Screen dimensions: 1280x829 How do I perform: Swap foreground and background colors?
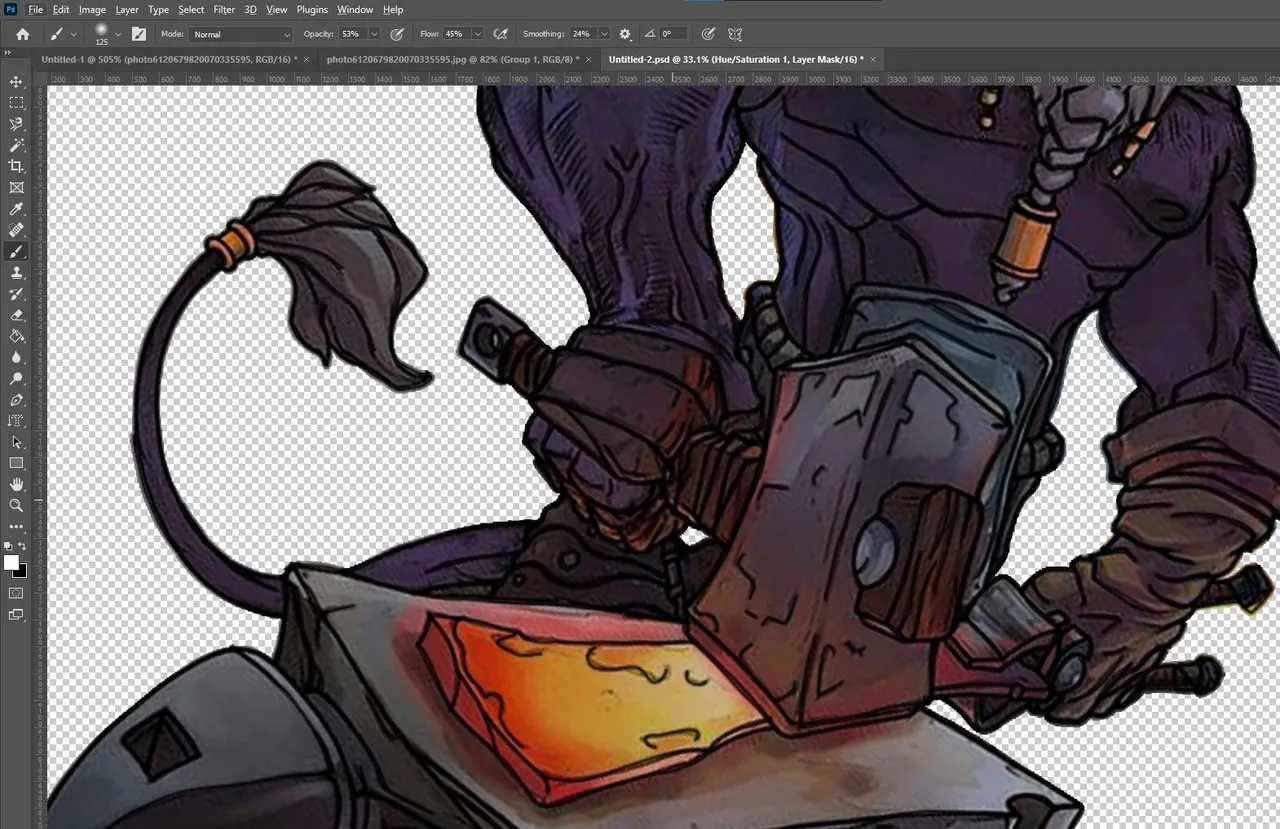[22, 546]
